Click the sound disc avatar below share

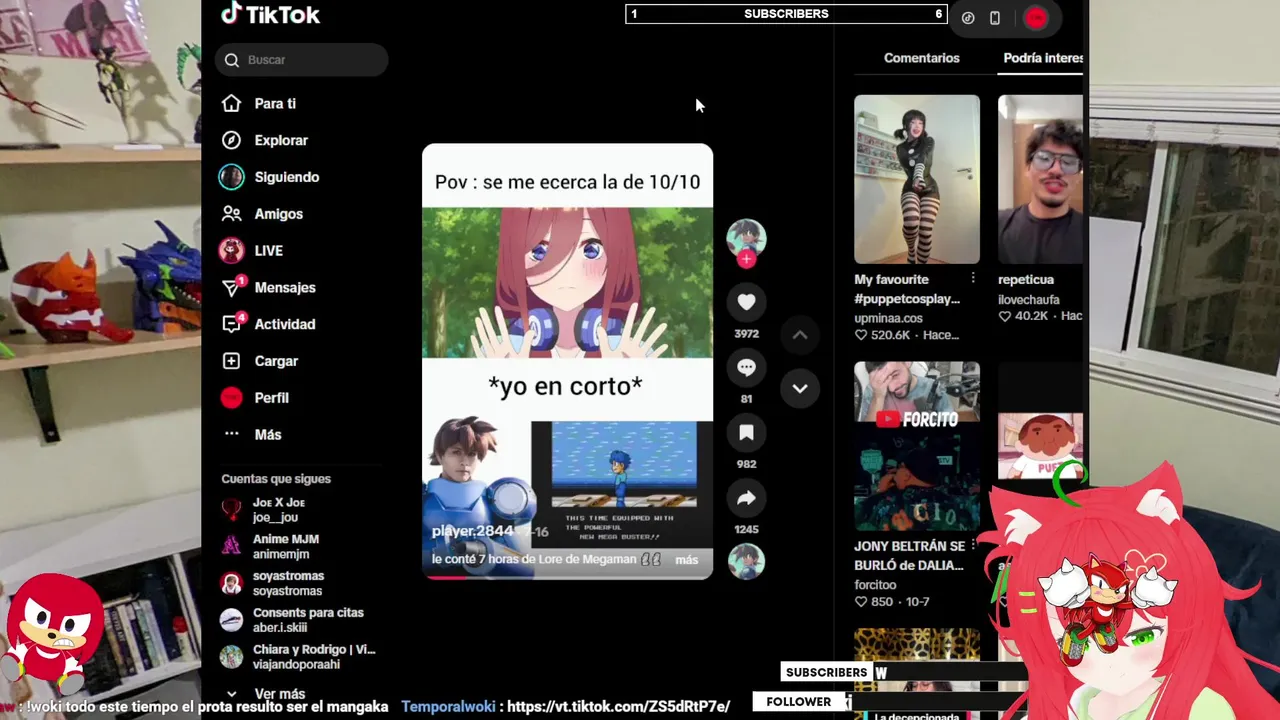746,561
